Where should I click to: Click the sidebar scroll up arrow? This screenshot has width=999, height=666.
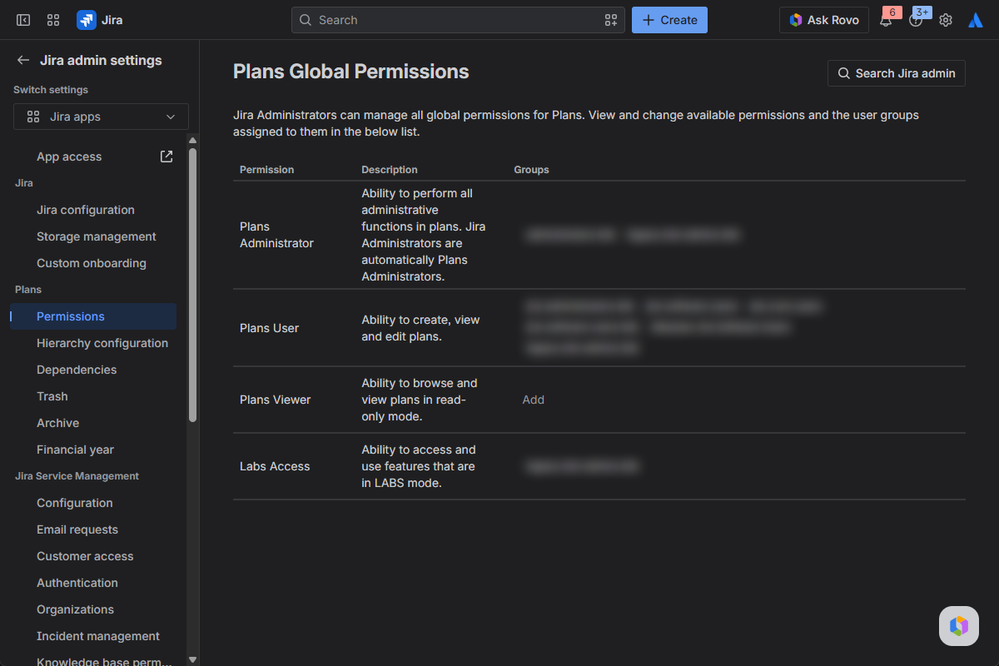(192, 140)
